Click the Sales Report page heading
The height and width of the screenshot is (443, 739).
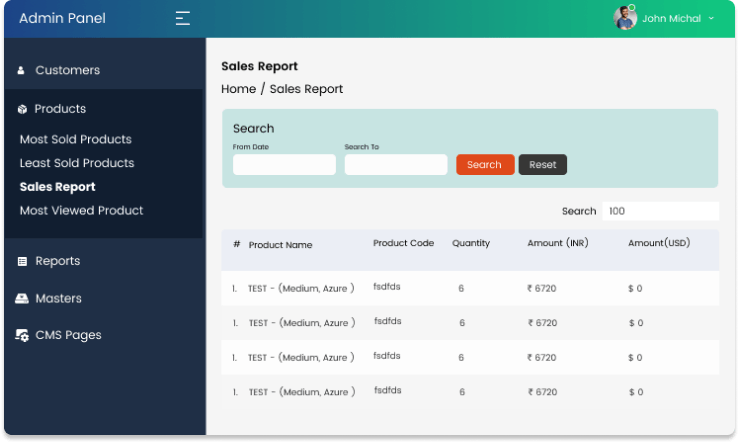pyautogui.click(x=259, y=66)
